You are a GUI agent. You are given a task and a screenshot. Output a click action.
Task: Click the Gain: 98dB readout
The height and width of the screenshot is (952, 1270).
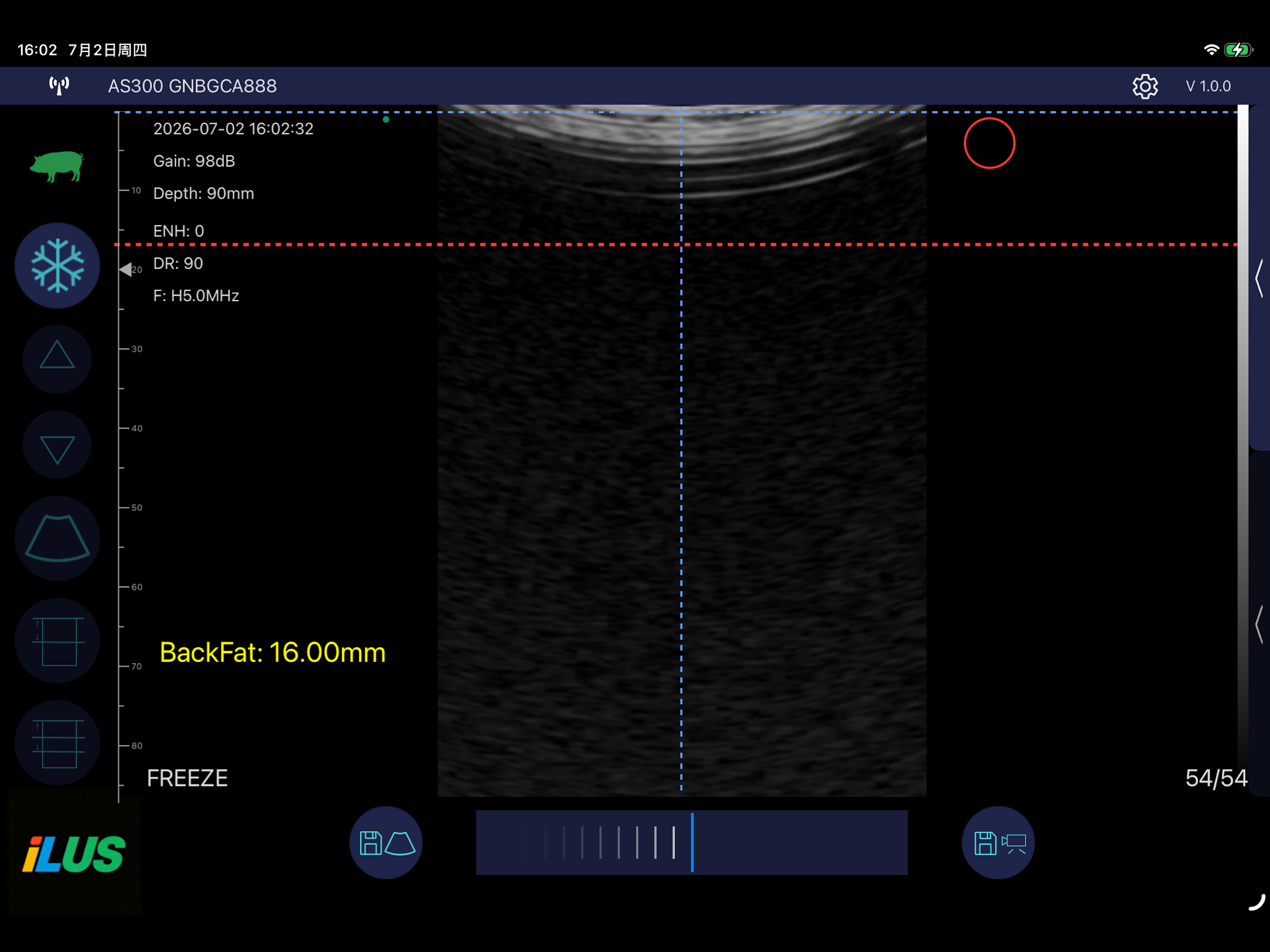coord(194,161)
